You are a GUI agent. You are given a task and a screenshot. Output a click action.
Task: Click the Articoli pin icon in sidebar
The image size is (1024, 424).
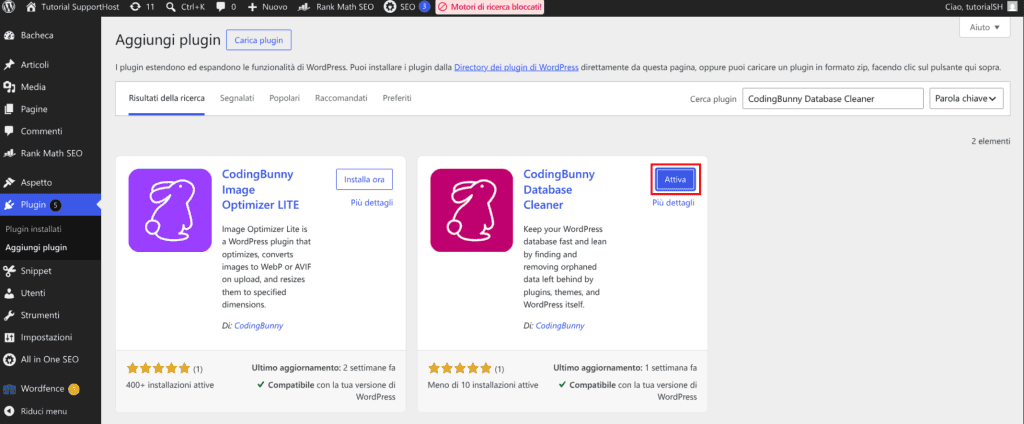click(x=9, y=65)
